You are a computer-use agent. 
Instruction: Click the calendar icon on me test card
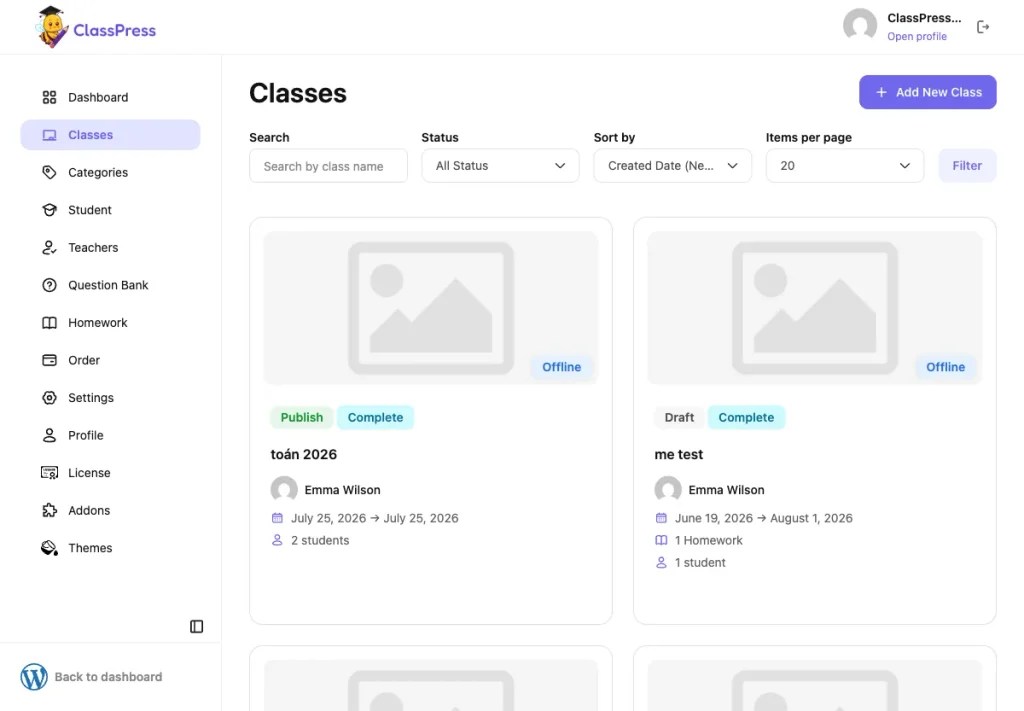(662, 518)
